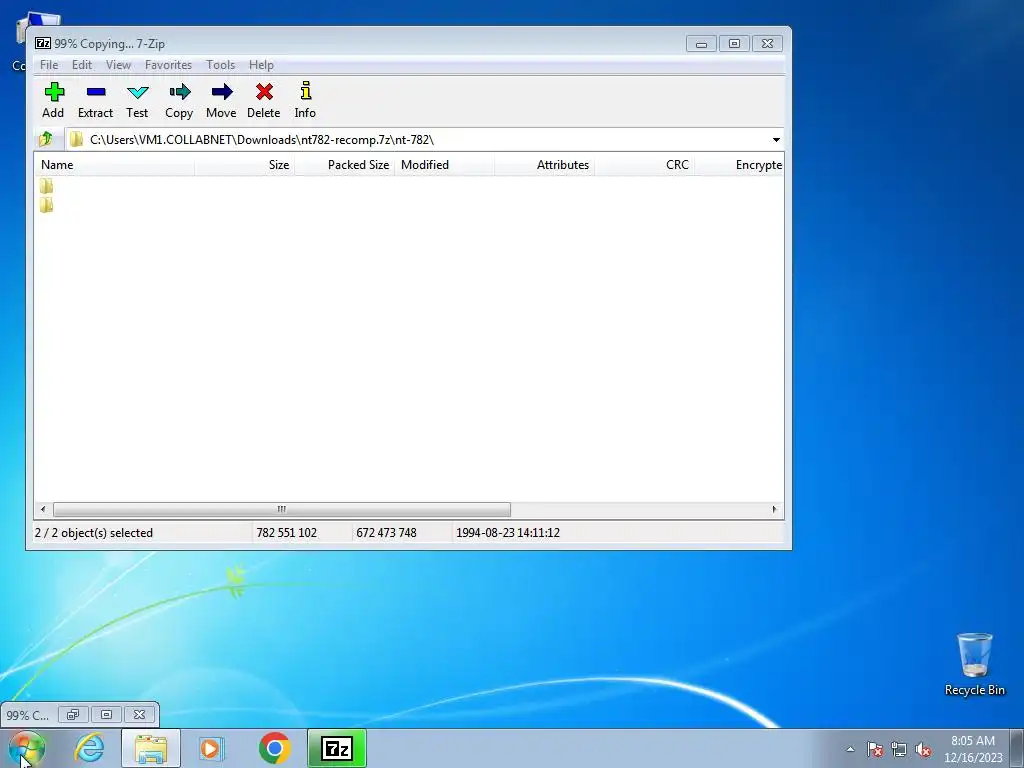Click status value 672 473 748
Image resolution: width=1024 pixels, height=768 pixels.
pos(386,533)
